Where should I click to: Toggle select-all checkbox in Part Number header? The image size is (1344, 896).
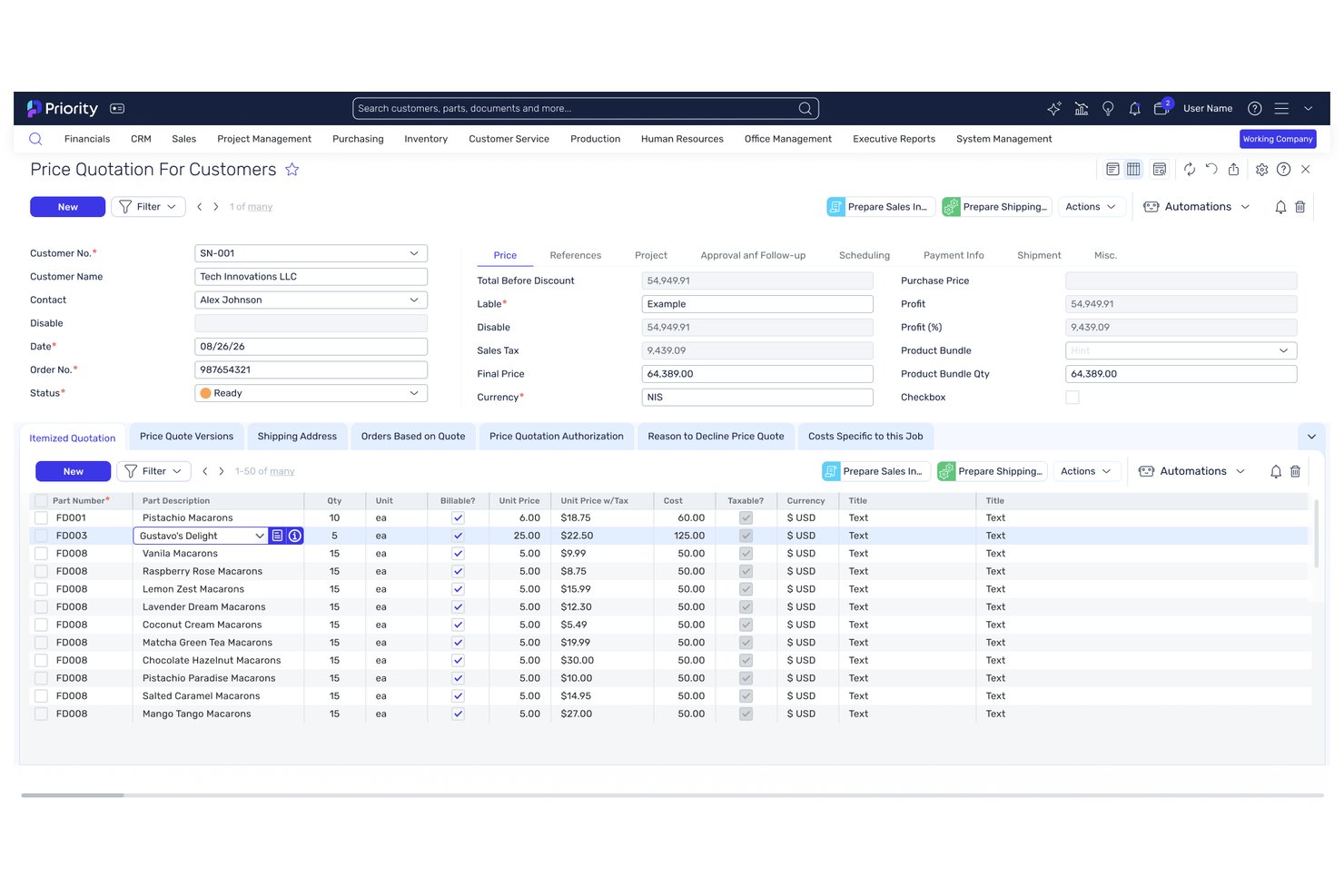[x=41, y=501]
